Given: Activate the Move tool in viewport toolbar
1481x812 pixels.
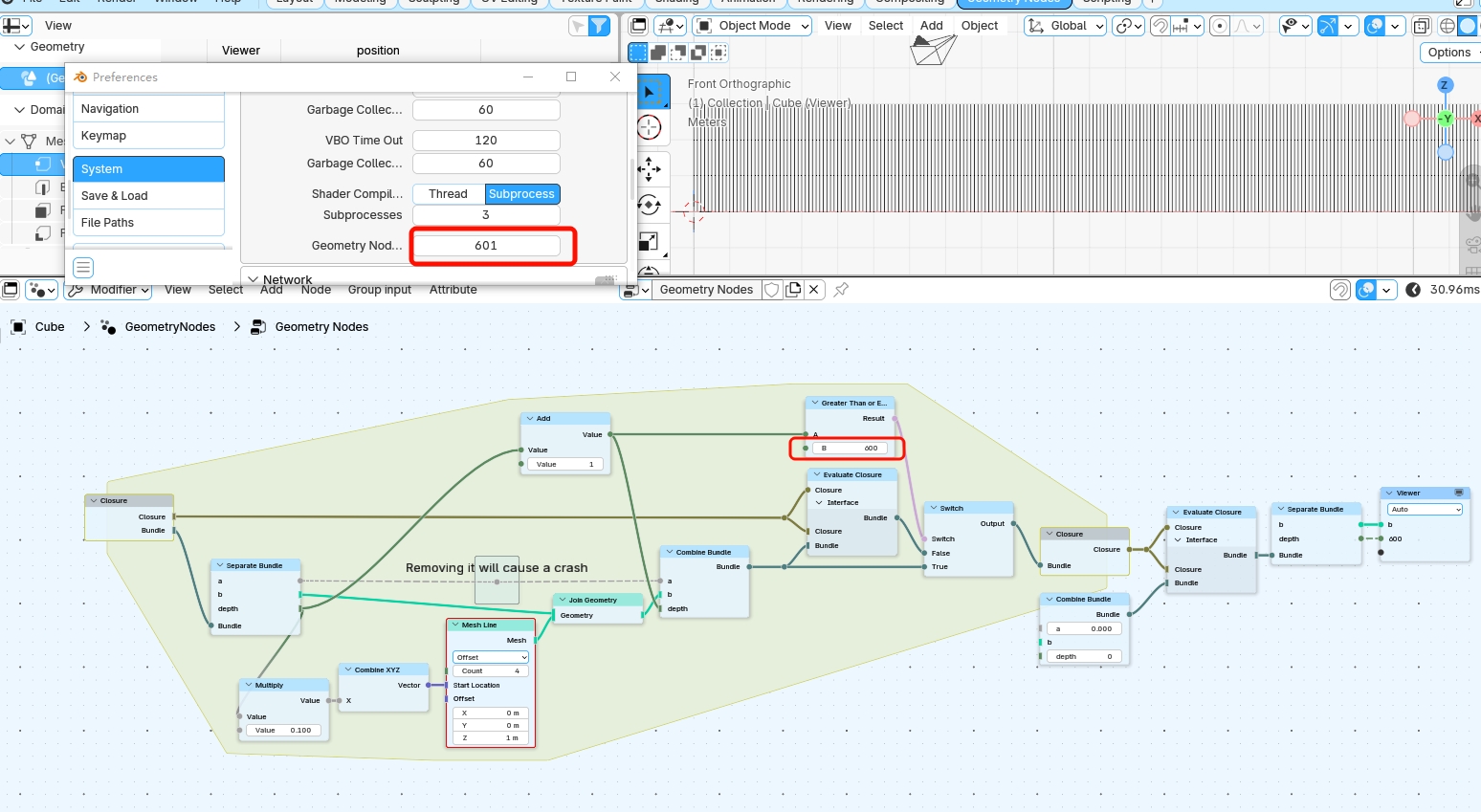Looking at the screenshot, I should point(650,170).
